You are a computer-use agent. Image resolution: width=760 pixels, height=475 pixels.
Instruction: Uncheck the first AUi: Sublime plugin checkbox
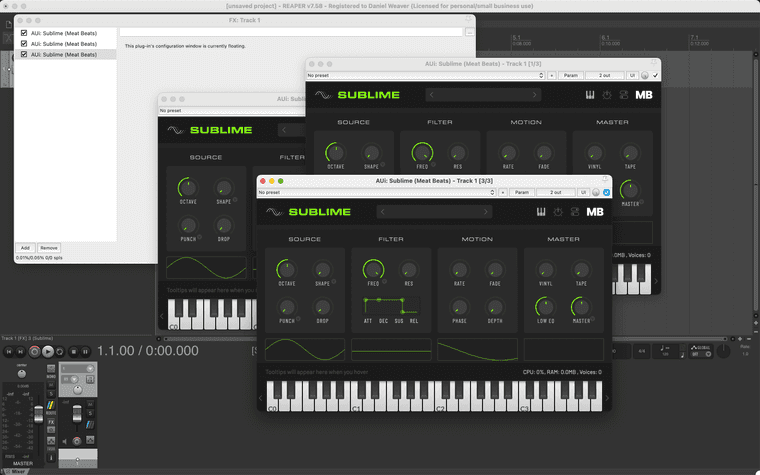click(24, 33)
